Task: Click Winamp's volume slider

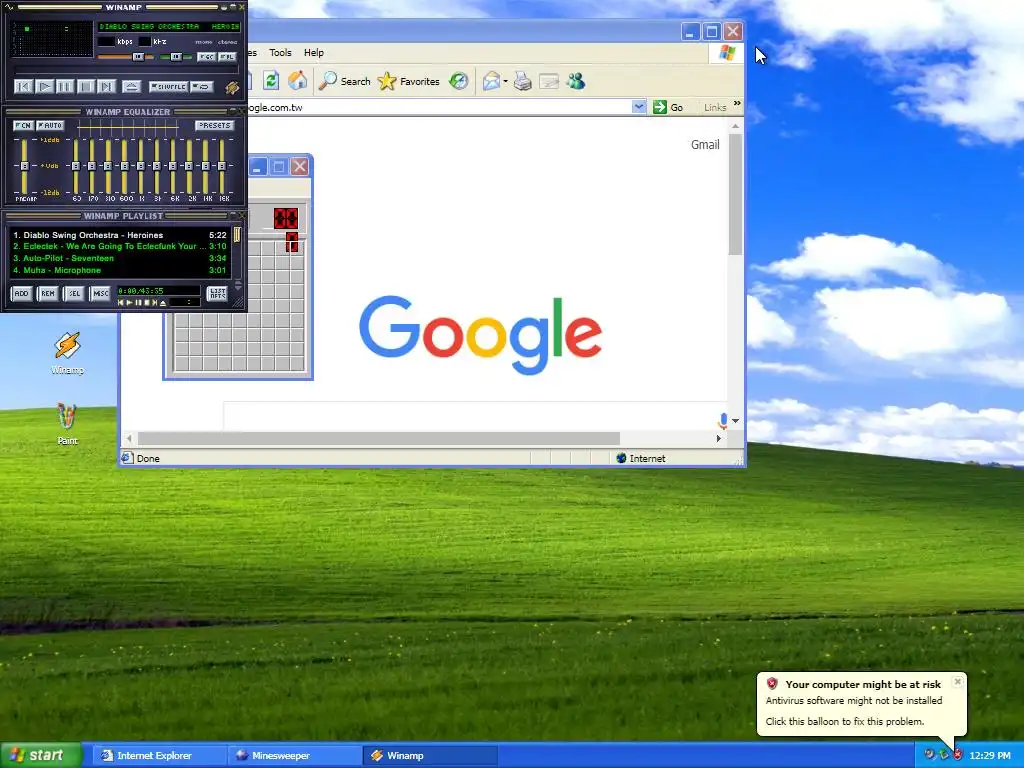Action: pyautogui.click(x=125, y=57)
